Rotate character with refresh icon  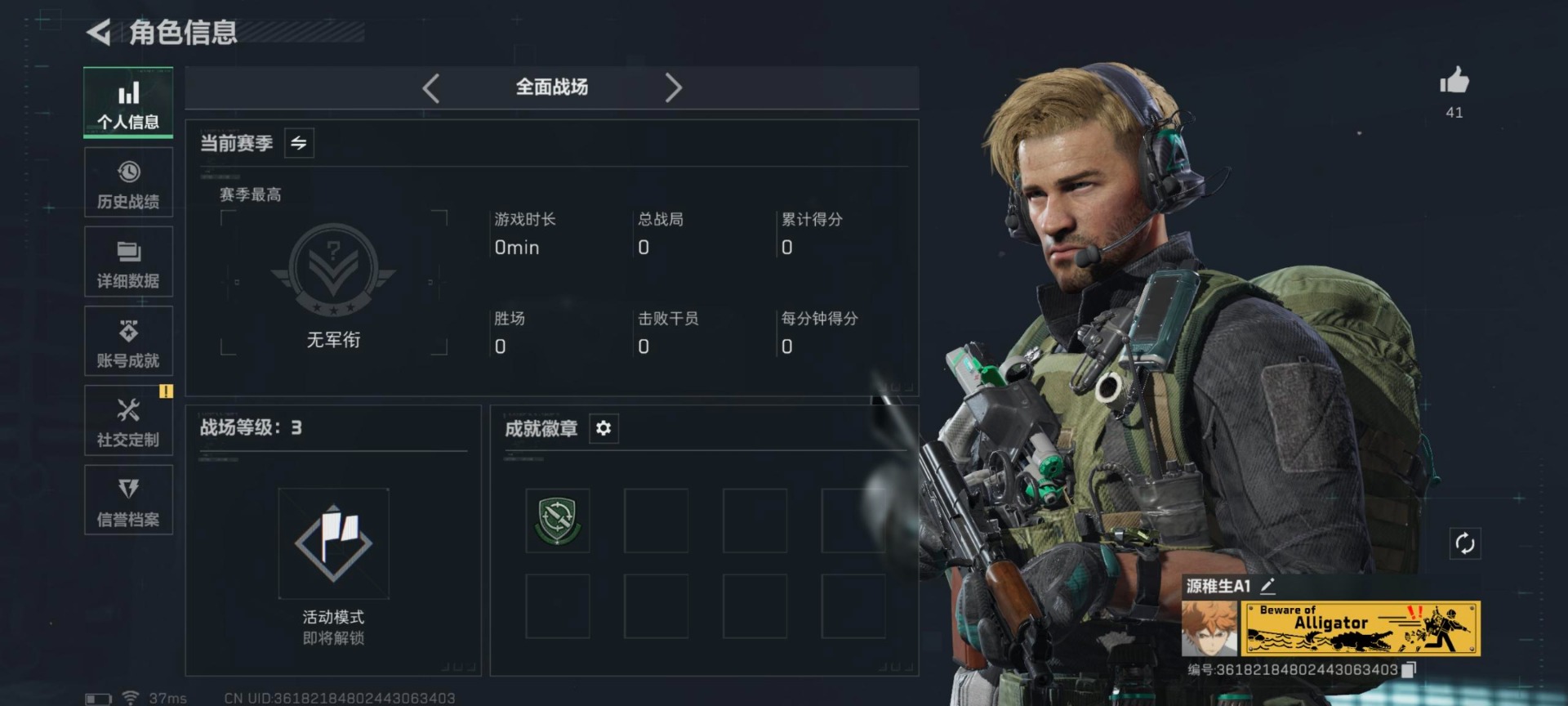1465,543
